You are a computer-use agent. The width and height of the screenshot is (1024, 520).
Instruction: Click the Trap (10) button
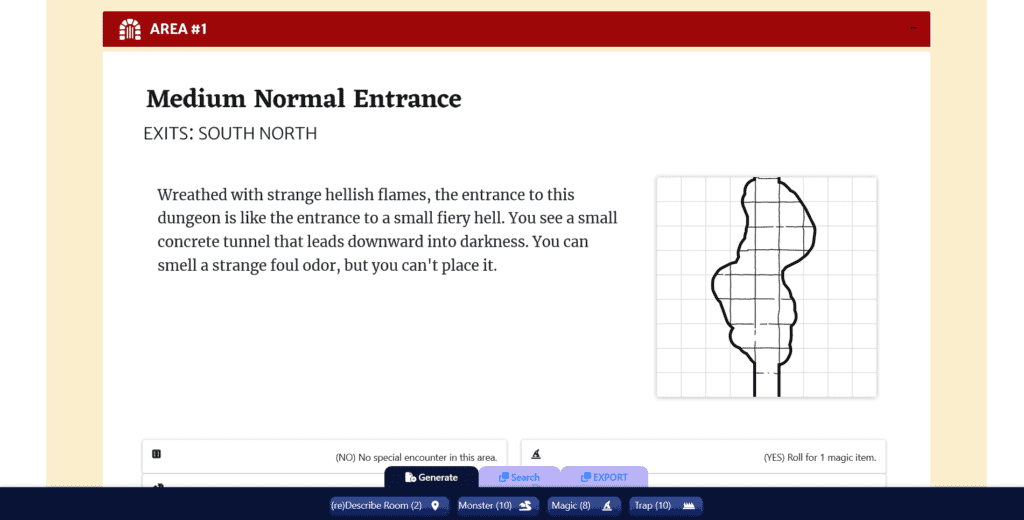pyautogui.click(x=665, y=506)
